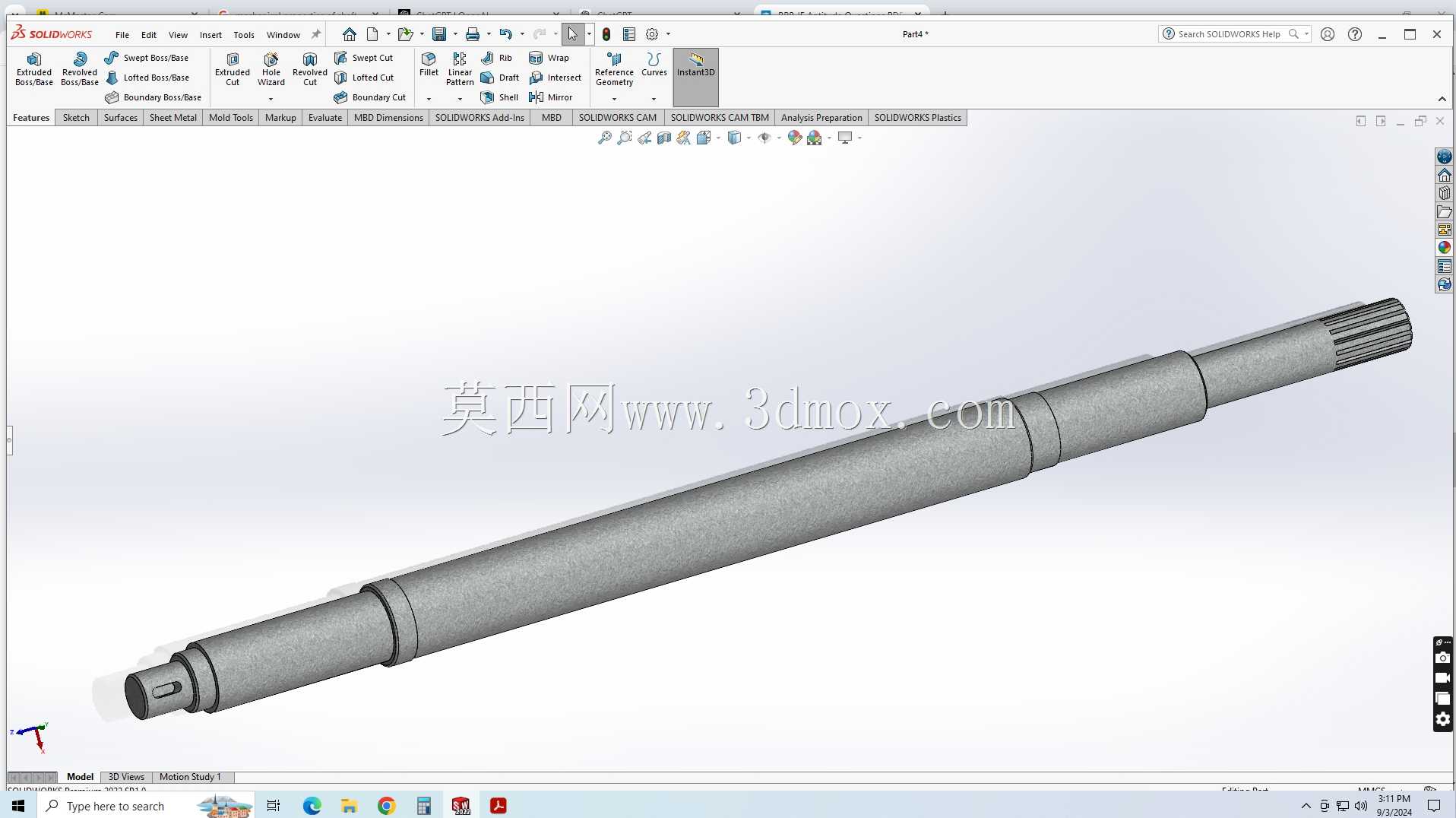Viewport: 1456px width, 818px height.
Task: Select the Boundary Cut feature
Action: pos(370,97)
